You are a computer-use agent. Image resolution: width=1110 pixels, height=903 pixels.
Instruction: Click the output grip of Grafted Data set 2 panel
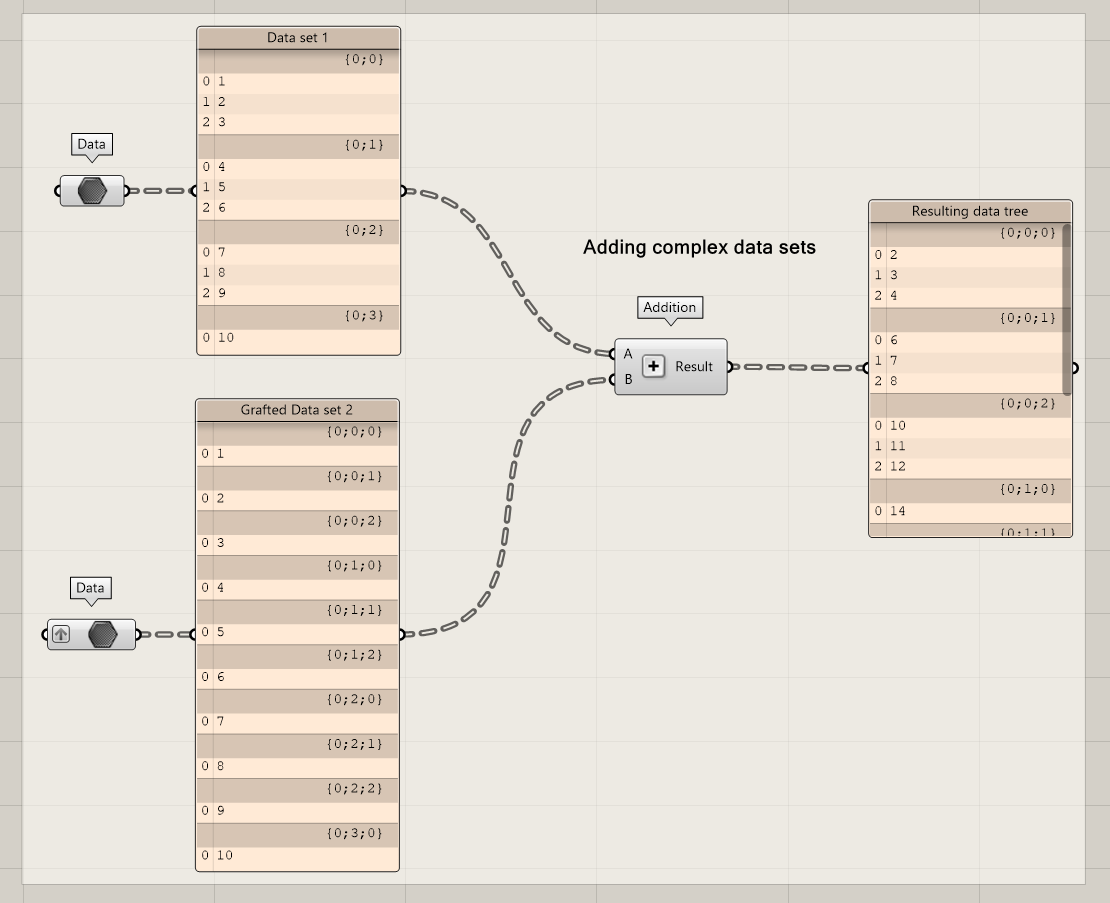401,634
